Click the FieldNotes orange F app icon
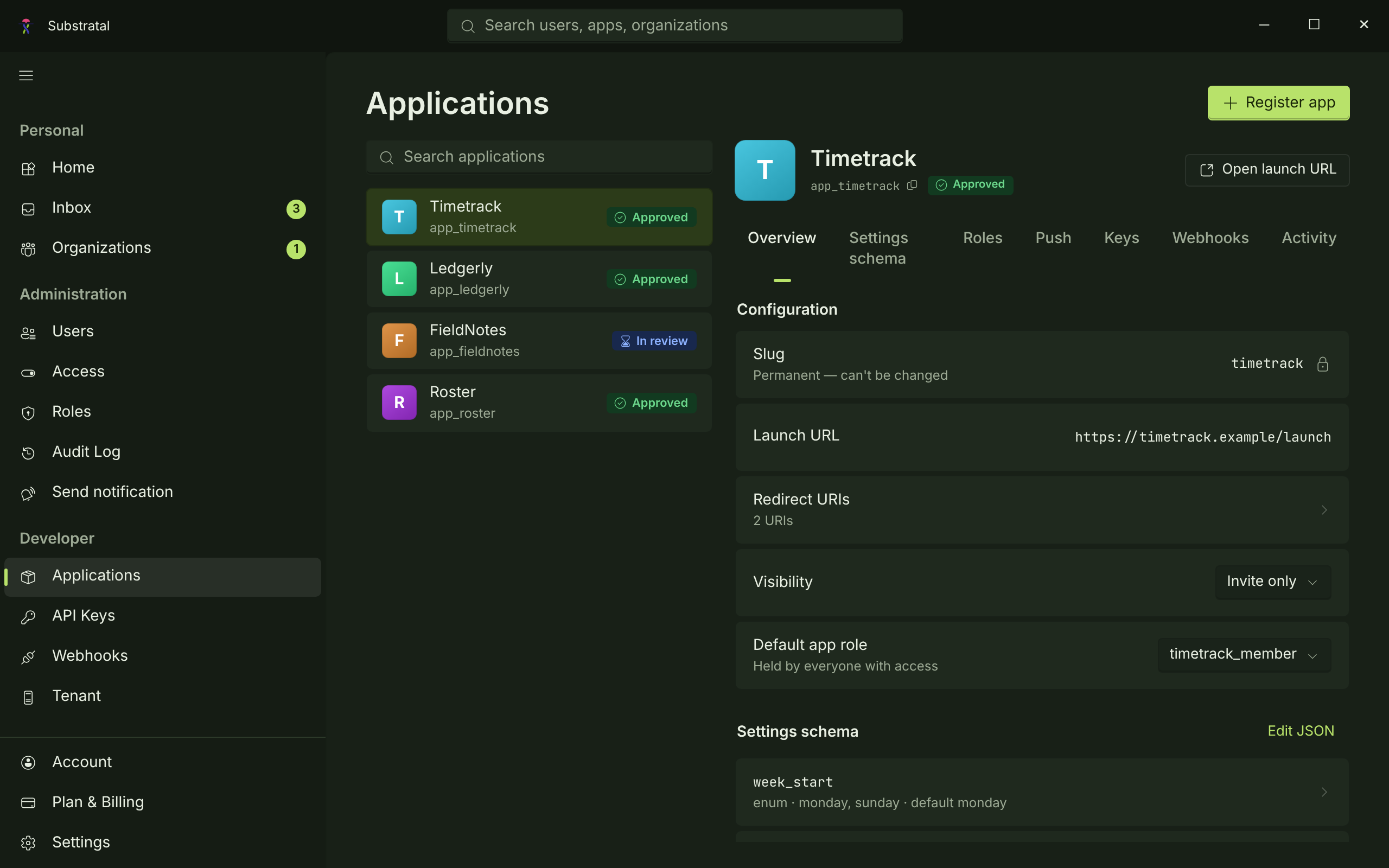This screenshot has width=1389, height=868. [x=399, y=341]
